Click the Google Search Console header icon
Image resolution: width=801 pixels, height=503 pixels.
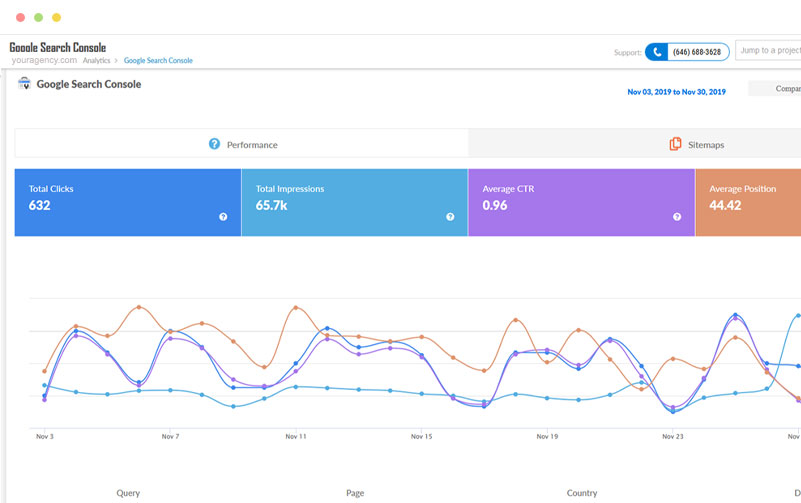pyautogui.click(x=24, y=83)
